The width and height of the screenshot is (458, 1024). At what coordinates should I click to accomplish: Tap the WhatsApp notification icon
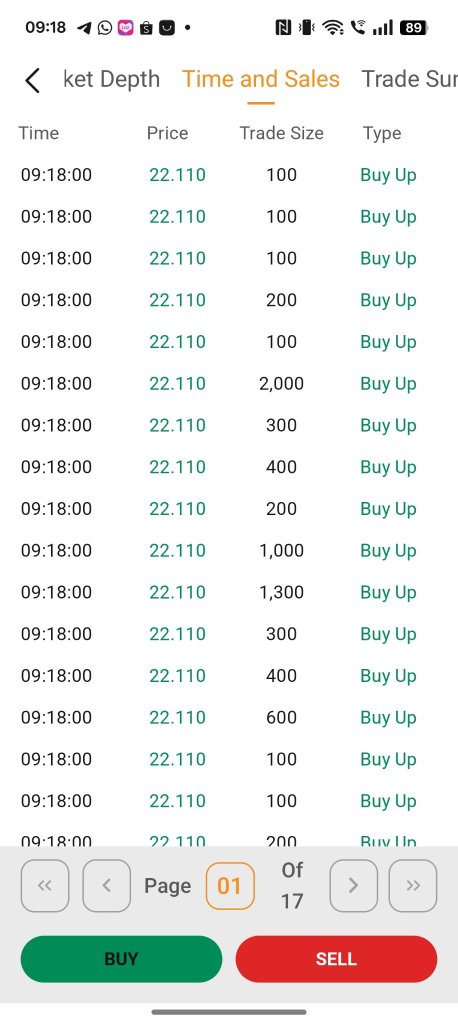(x=105, y=27)
